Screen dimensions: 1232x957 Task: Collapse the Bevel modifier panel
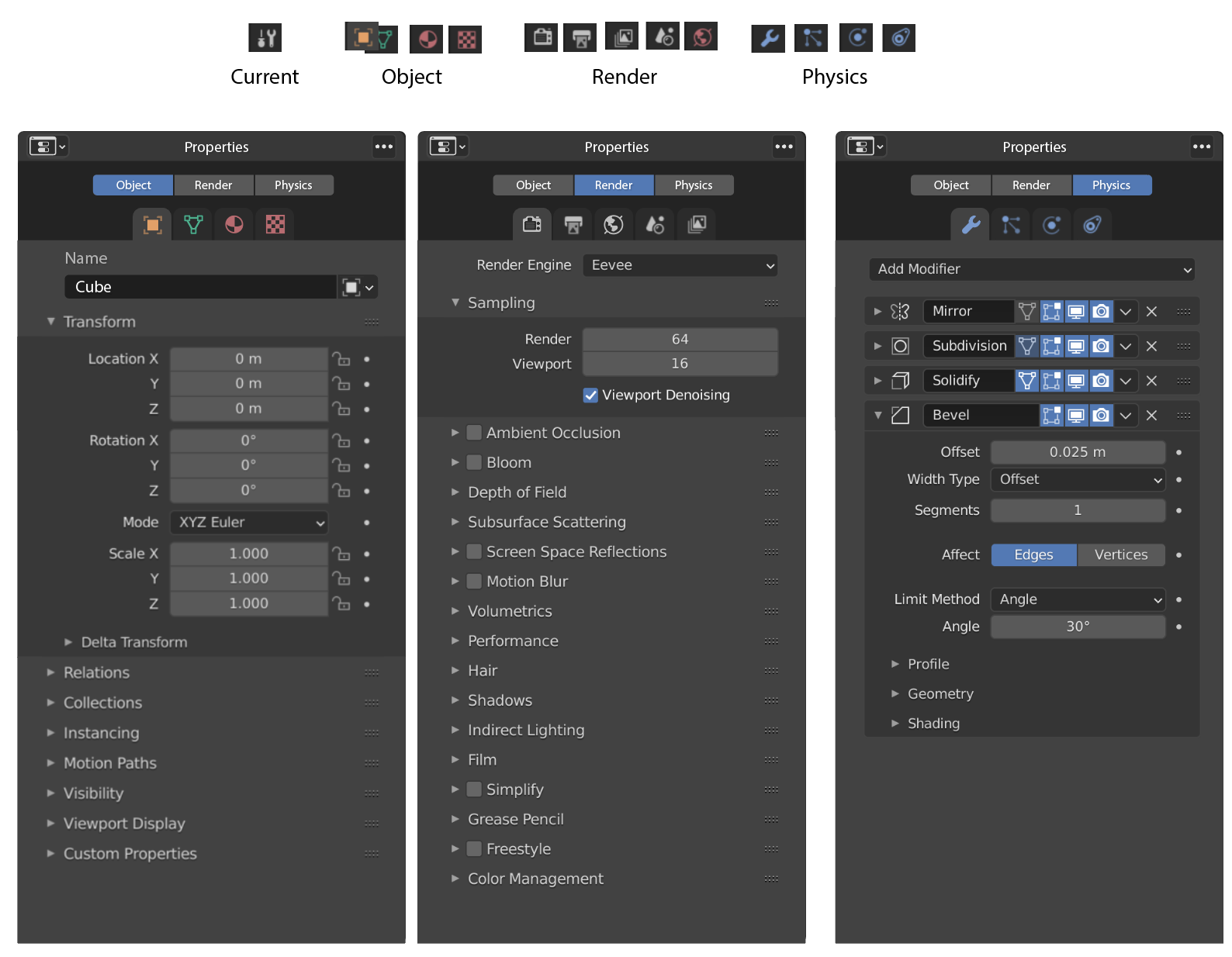point(877,416)
